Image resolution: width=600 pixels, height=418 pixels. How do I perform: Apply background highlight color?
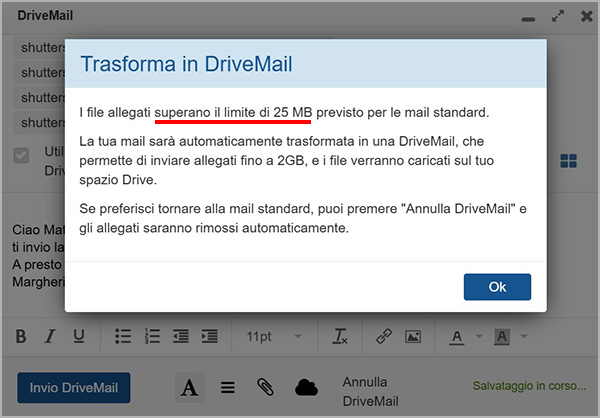(502, 337)
